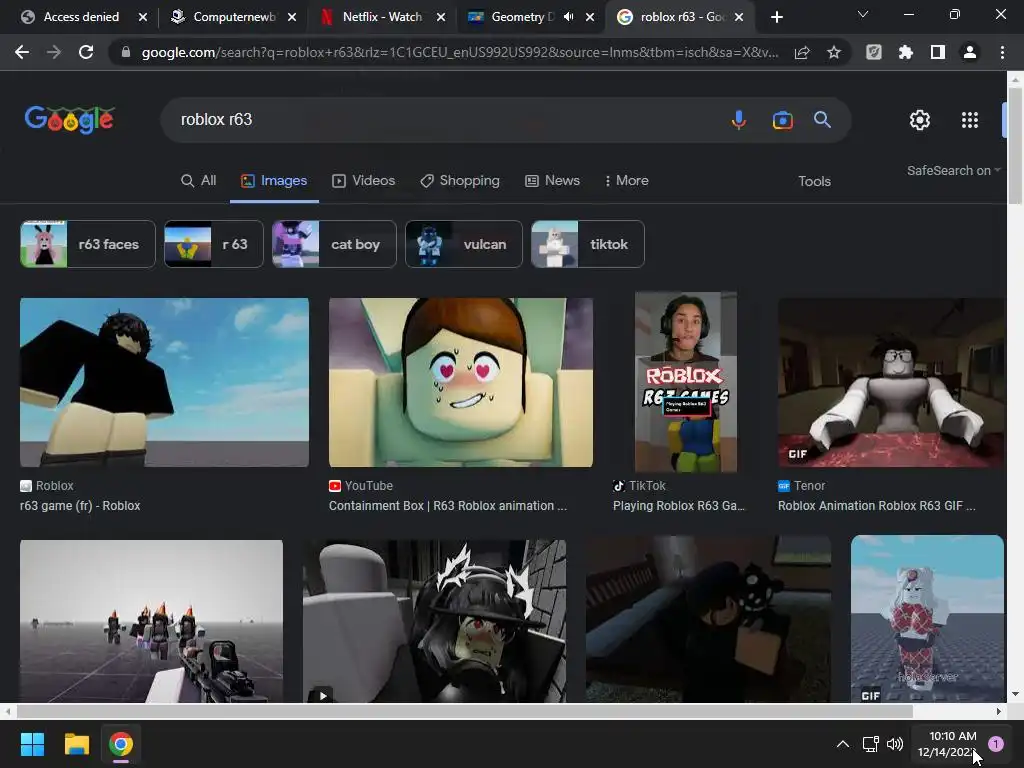Go back with the browser back arrow
This screenshot has width=1024, height=768.
point(22,52)
